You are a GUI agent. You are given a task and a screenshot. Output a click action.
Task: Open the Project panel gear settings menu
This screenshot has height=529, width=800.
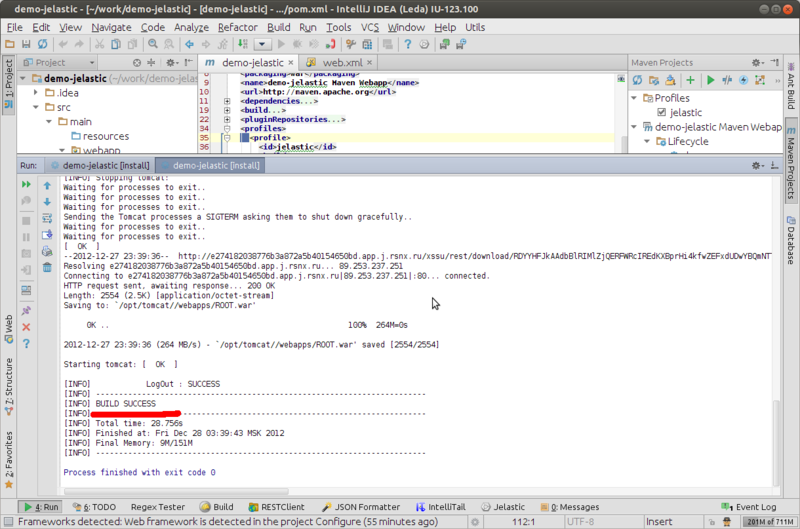coord(171,62)
